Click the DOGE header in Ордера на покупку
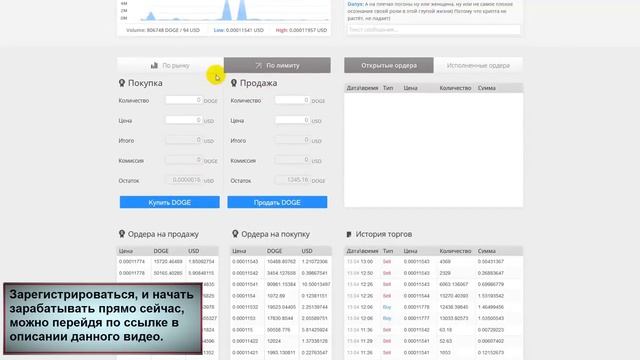 click(274, 251)
